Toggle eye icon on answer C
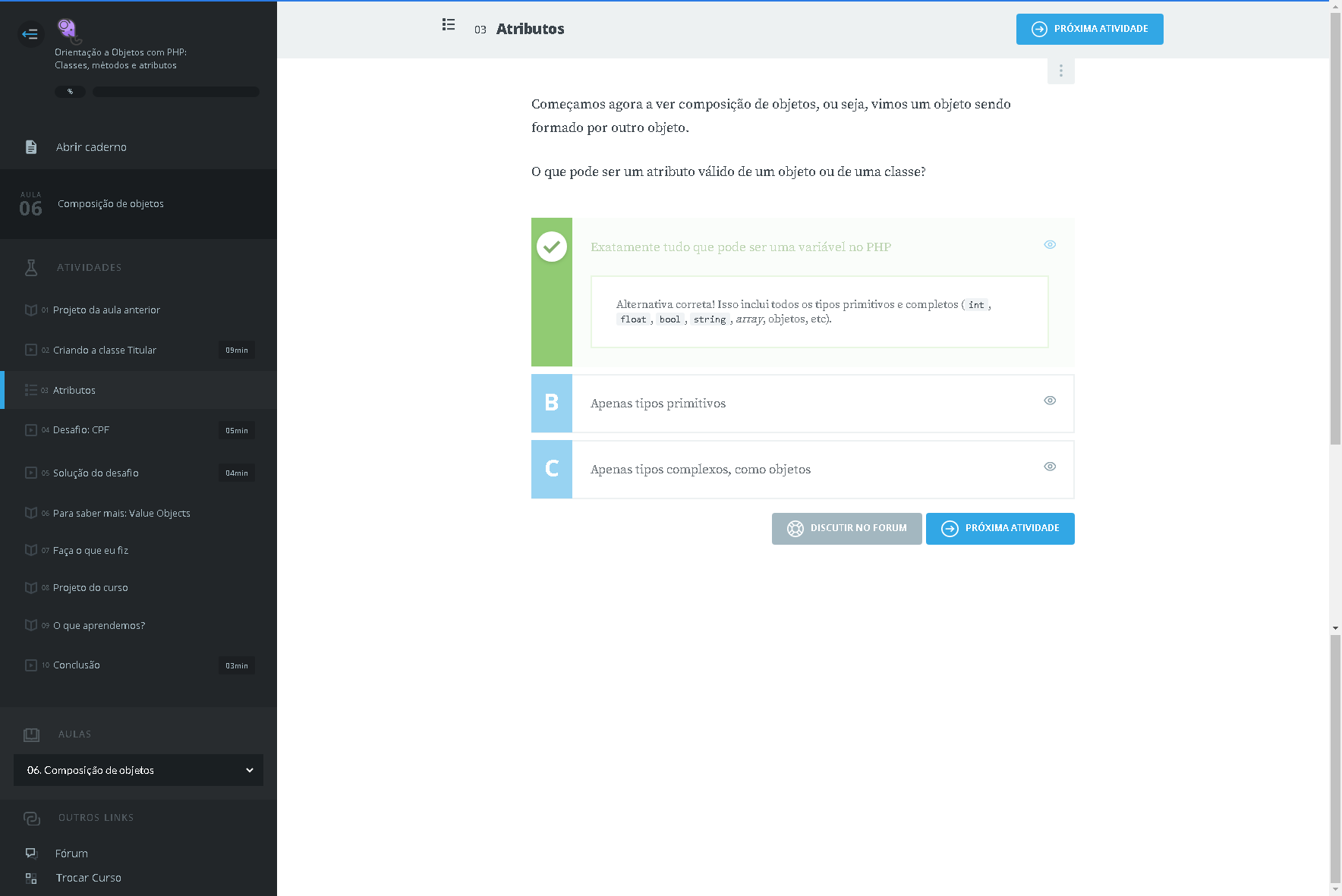This screenshot has width=1342, height=896. tap(1050, 467)
